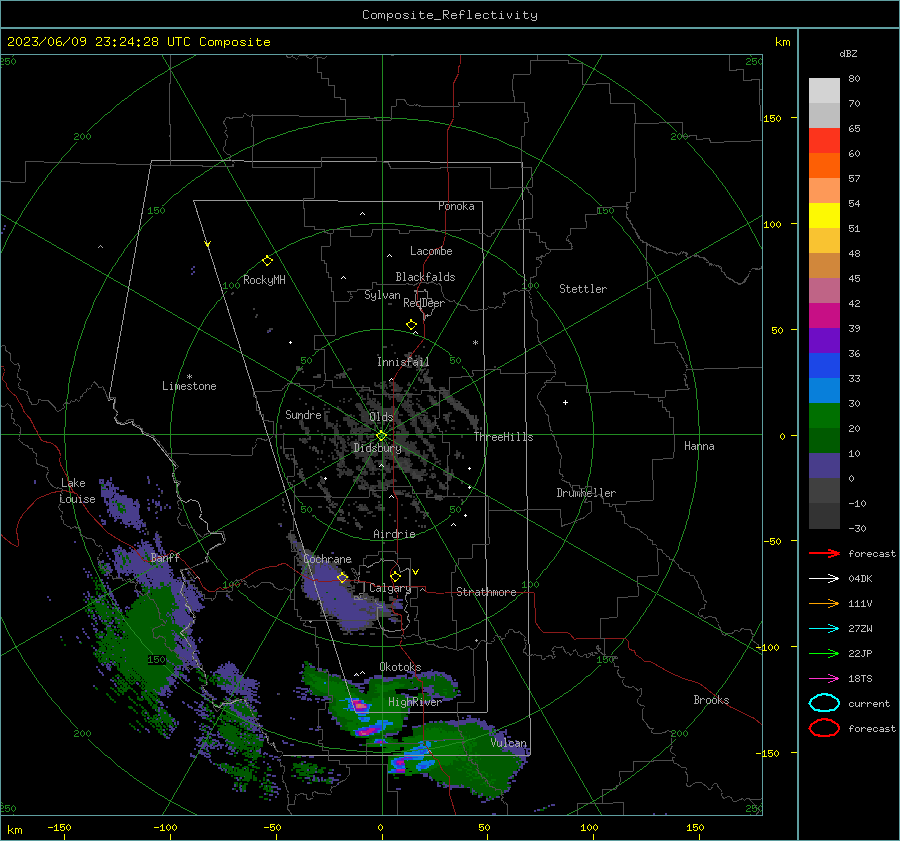The width and height of the screenshot is (900, 841).
Task: Click the strong pink echo near HighRiver
Action: tap(359, 705)
